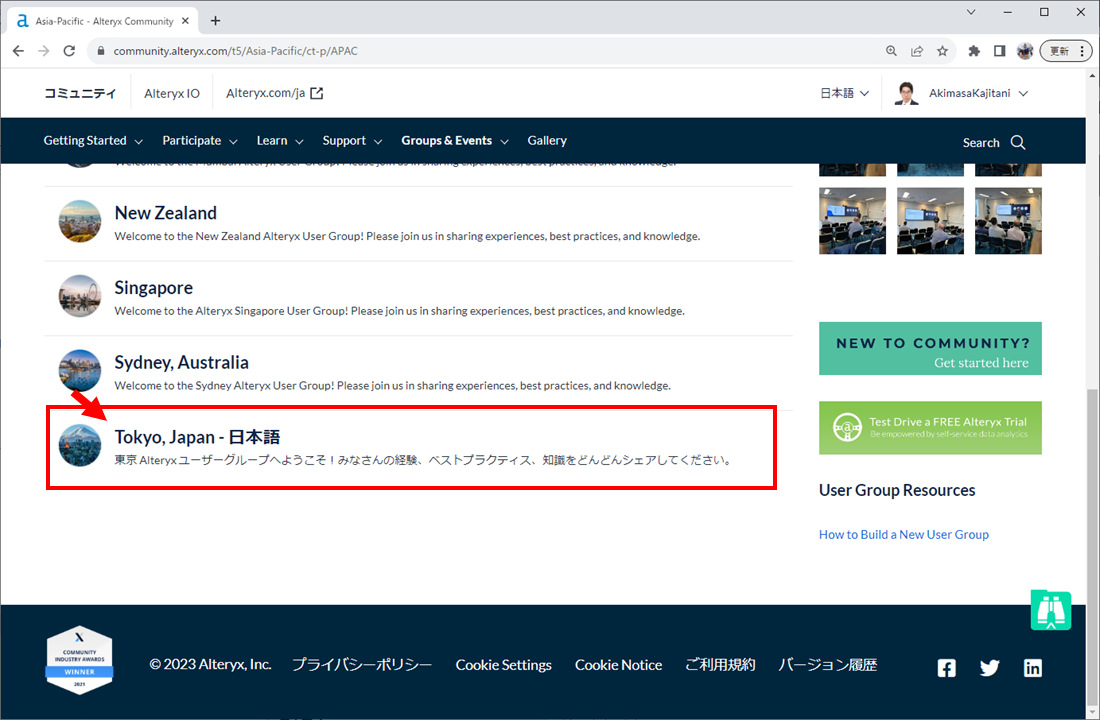
Task: Reload the page with the refresh icon
Action: [x=69, y=51]
